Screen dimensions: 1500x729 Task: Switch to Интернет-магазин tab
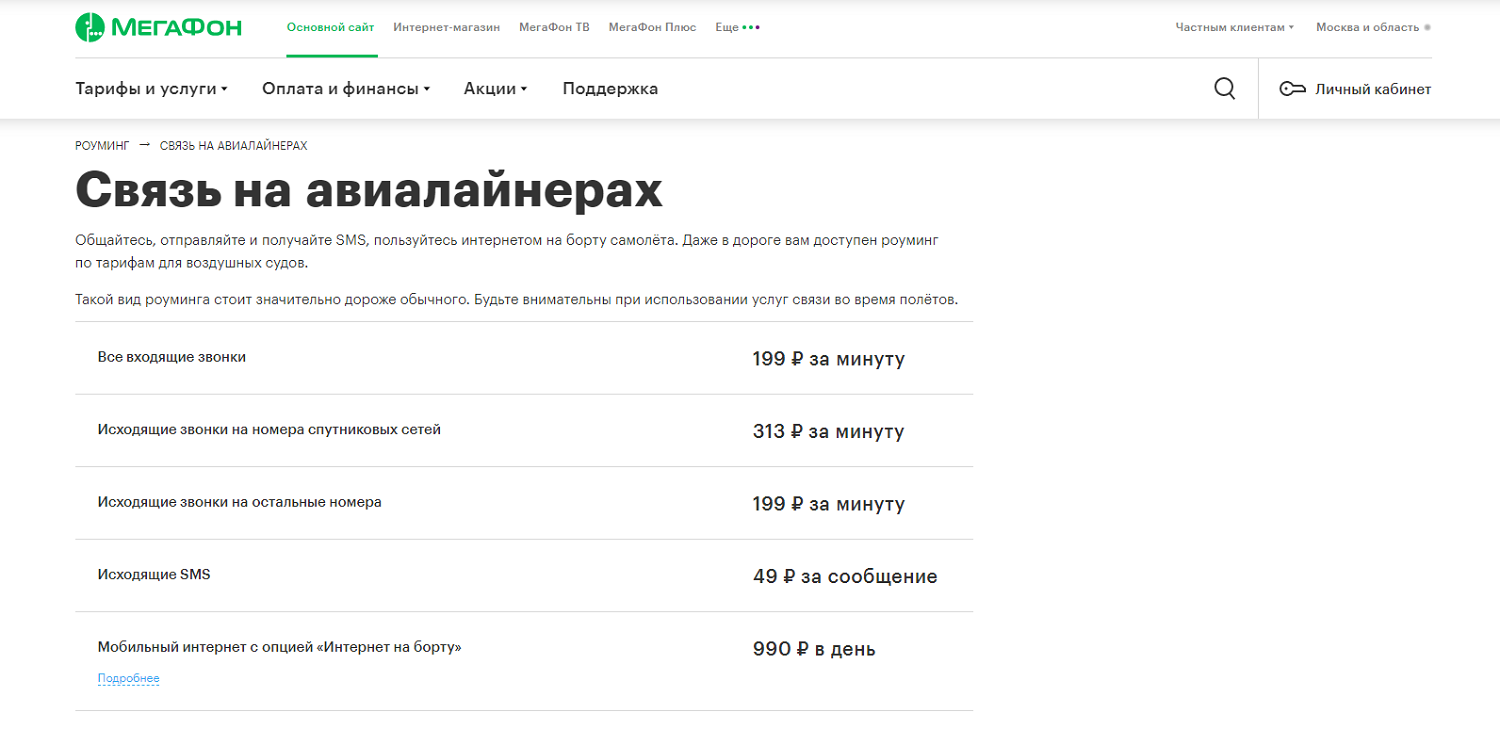coord(447,27)
